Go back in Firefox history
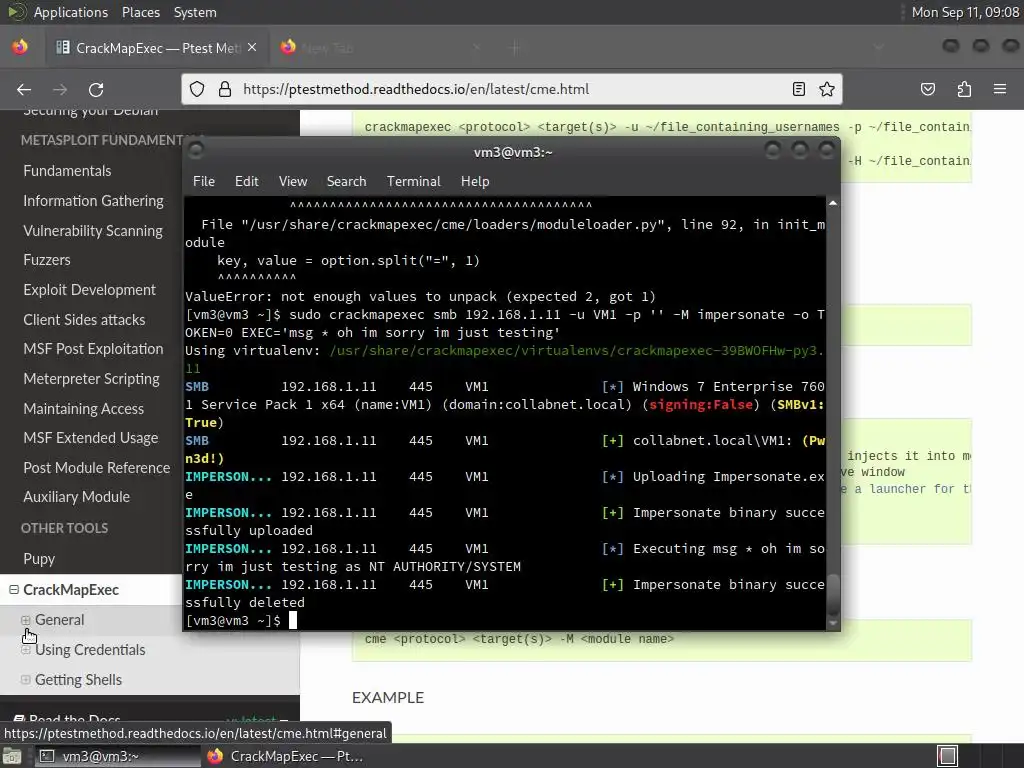This screenshot has width=1024, height=768. [24, 89]
